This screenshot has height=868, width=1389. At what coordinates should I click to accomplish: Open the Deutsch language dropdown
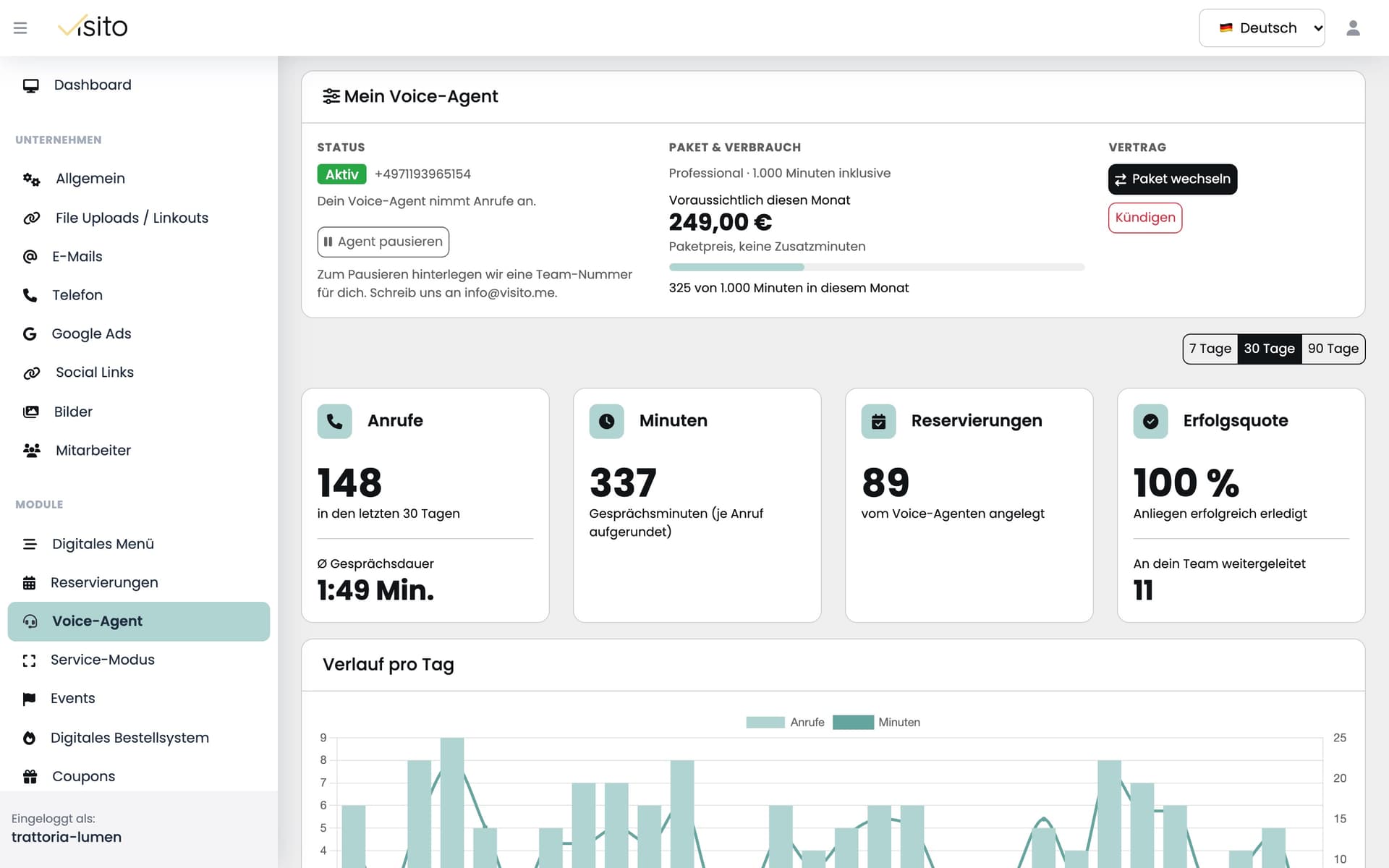(1262, 27)
